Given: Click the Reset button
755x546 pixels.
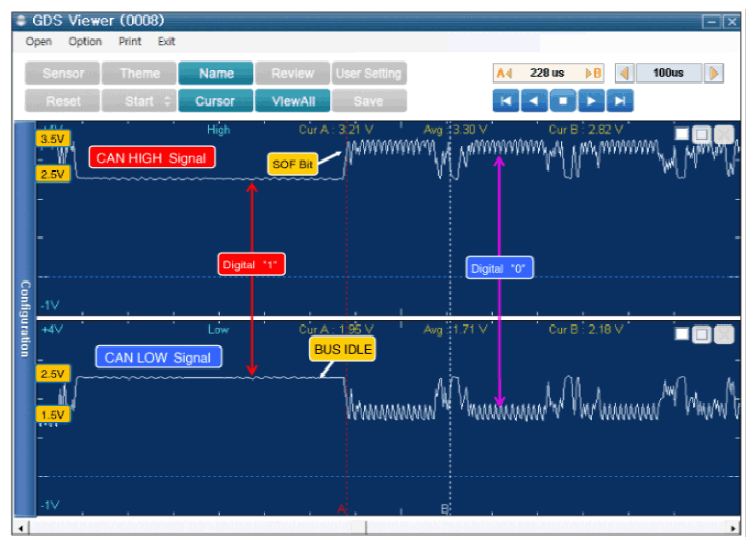Looking at the screenshot, I should click(x=63, y=101).
